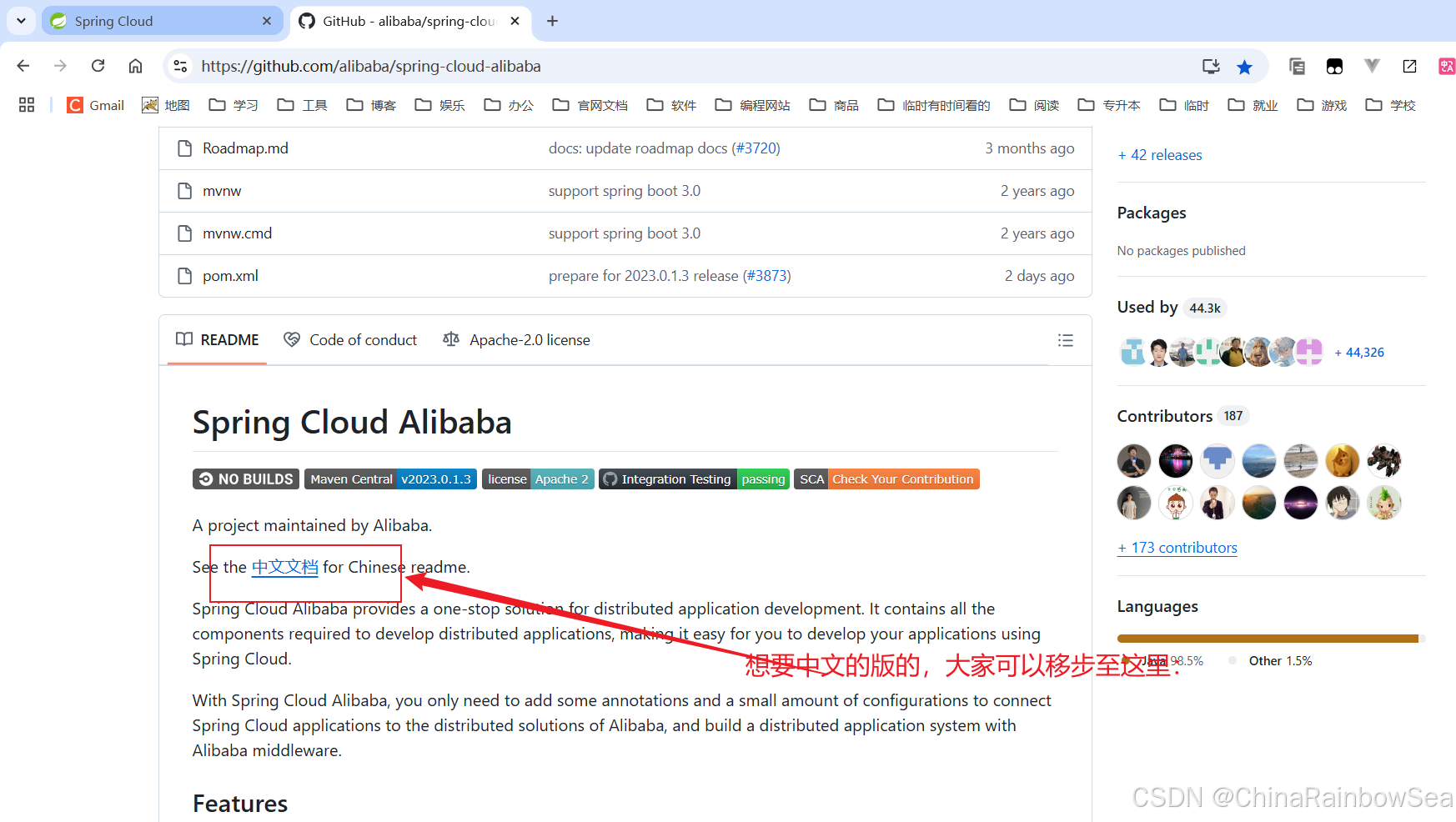
Task: Expand the 工具 bookmark folder
Action: coord(302,105)
